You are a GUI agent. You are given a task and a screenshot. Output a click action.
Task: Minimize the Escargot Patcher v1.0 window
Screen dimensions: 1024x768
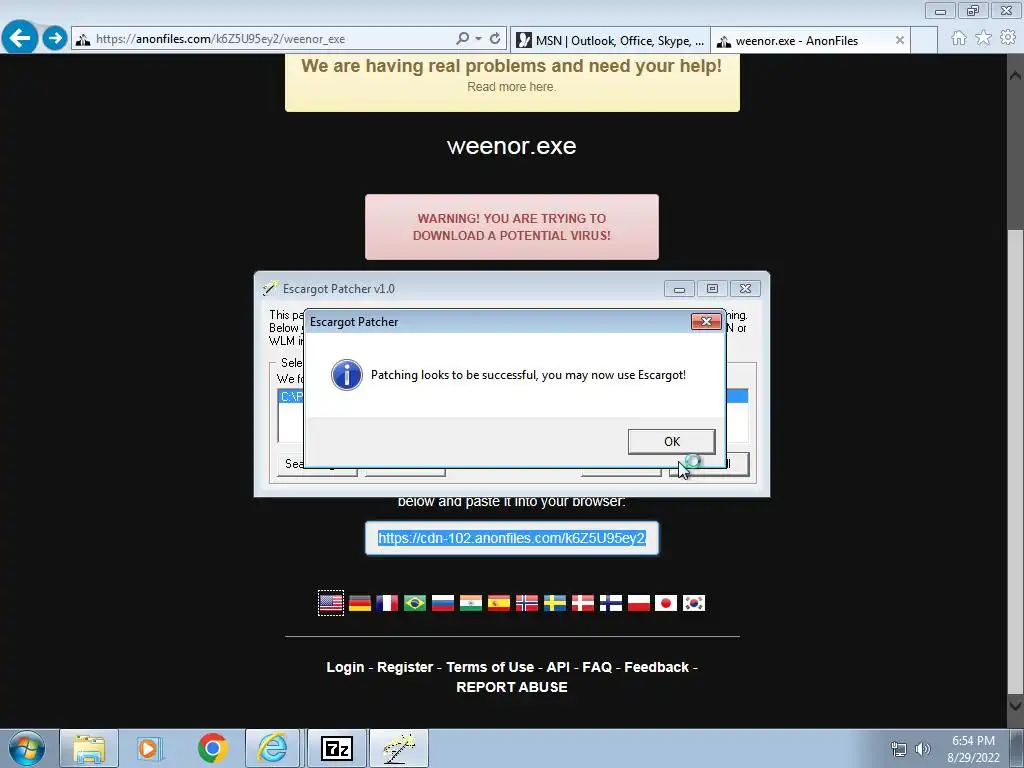coord(679,289)
